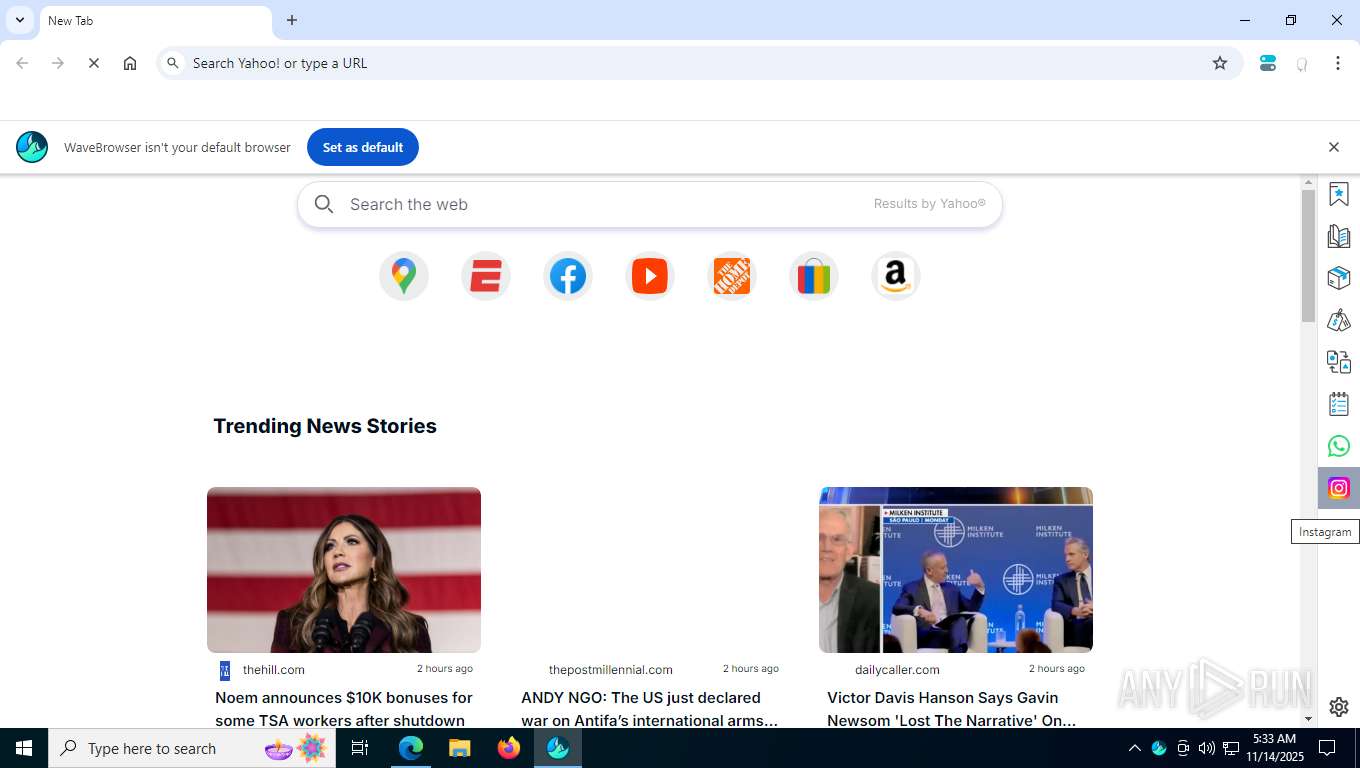Click the magnifier icon in web search box

(x=324, y=204)
